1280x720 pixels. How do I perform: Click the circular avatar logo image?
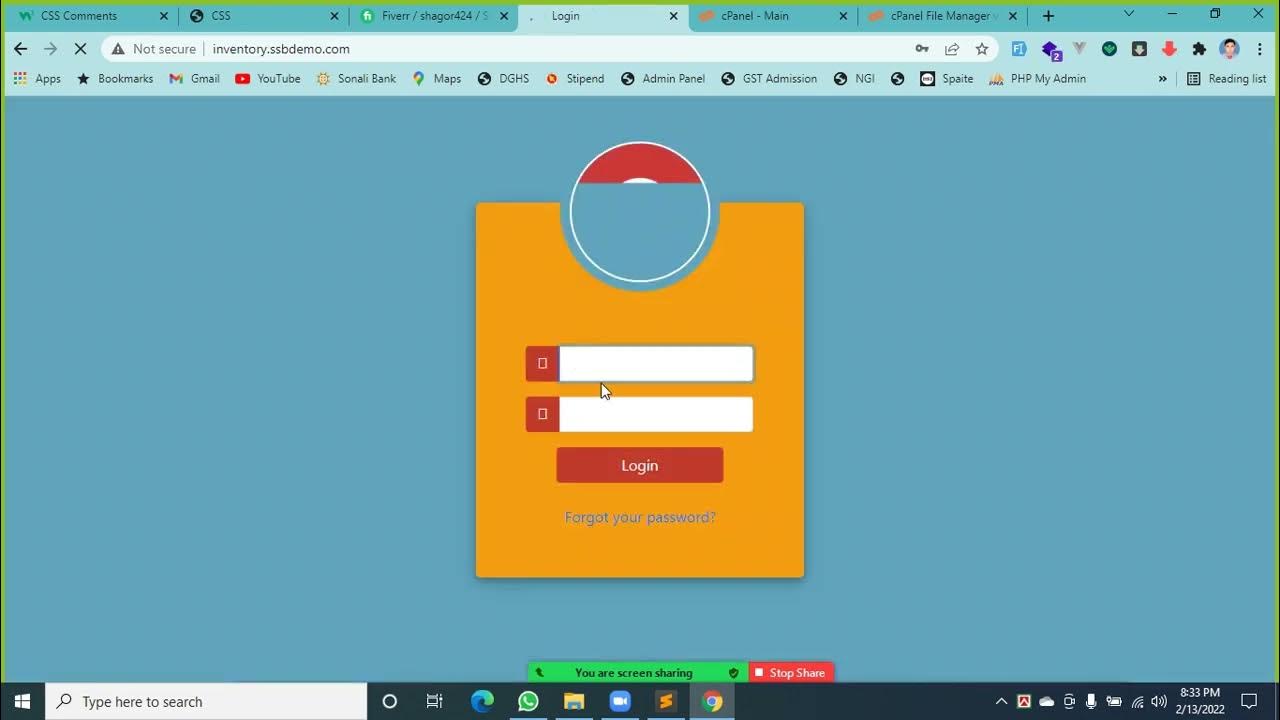tap(640, 212)
